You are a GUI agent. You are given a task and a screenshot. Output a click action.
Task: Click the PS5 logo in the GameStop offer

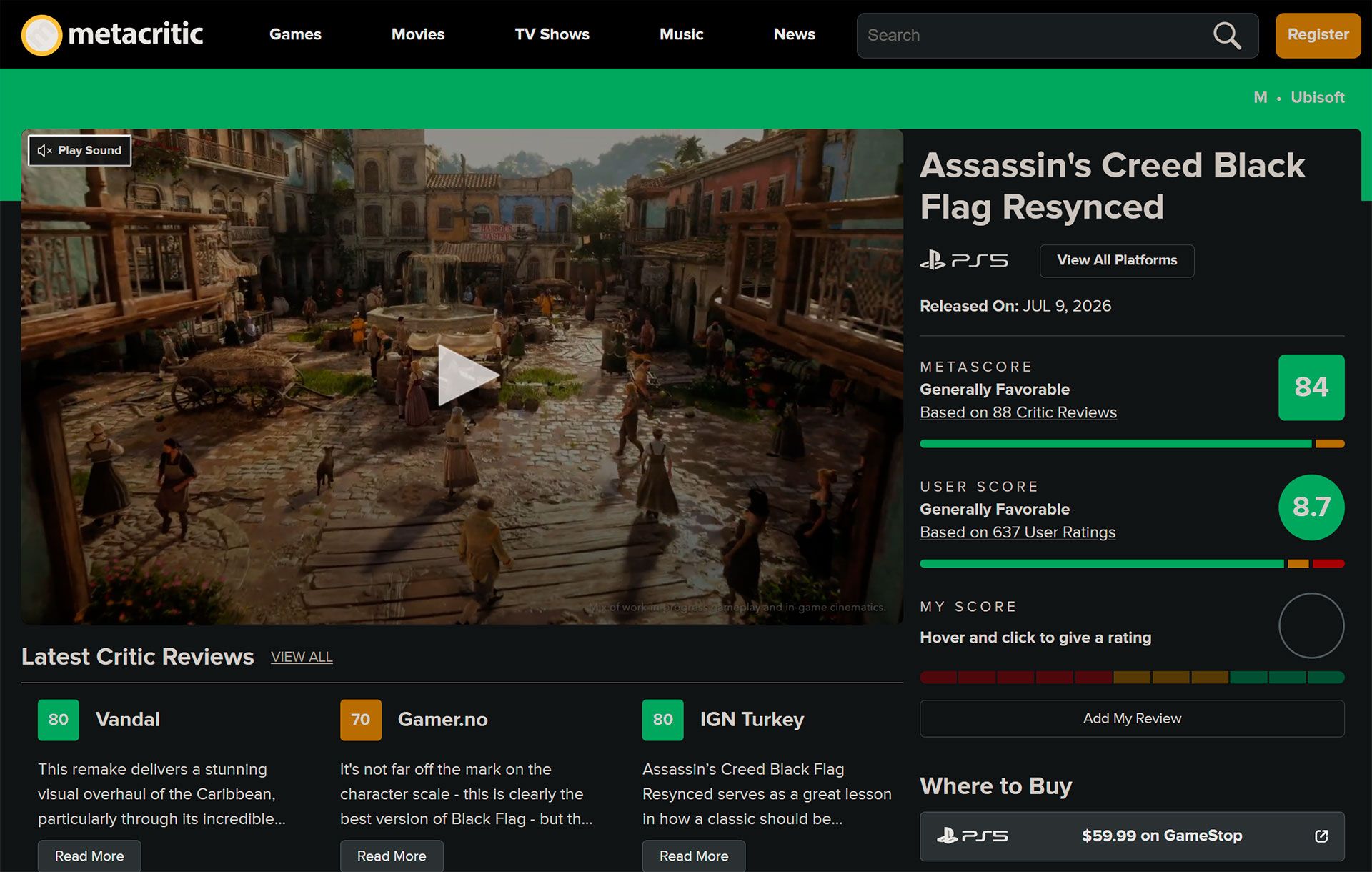click(x=972, y=836)
